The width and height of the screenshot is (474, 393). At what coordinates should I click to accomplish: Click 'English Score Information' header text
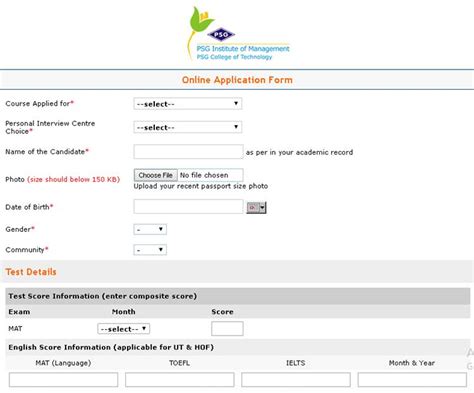111,347
